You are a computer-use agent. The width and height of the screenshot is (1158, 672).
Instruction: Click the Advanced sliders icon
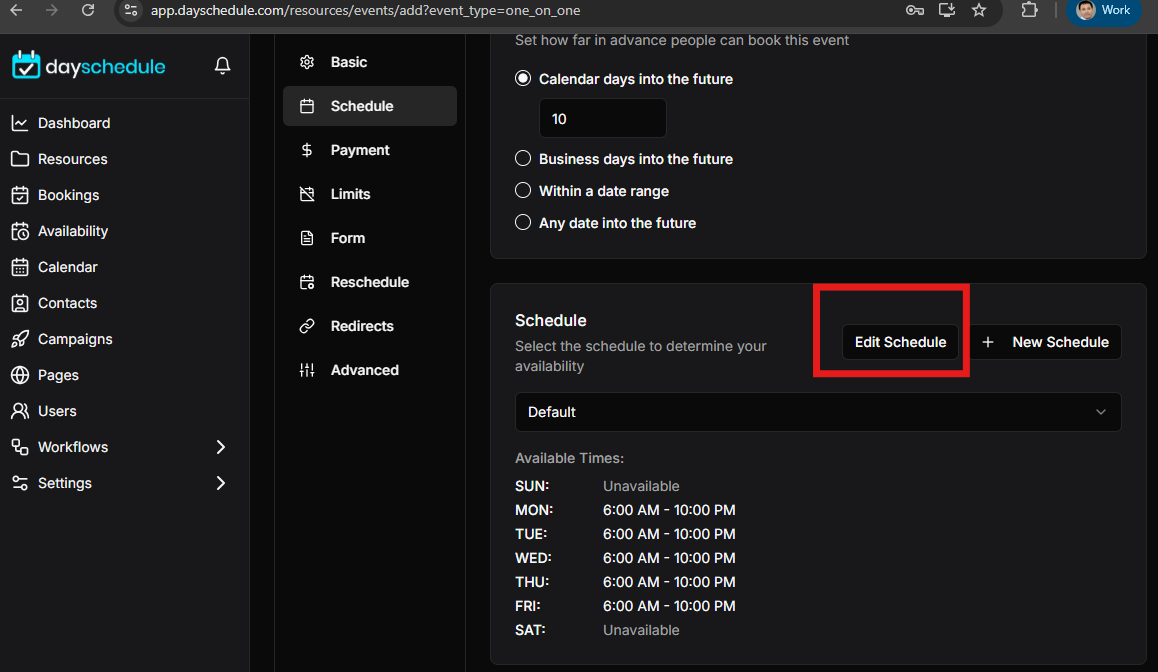pos(307,370)
